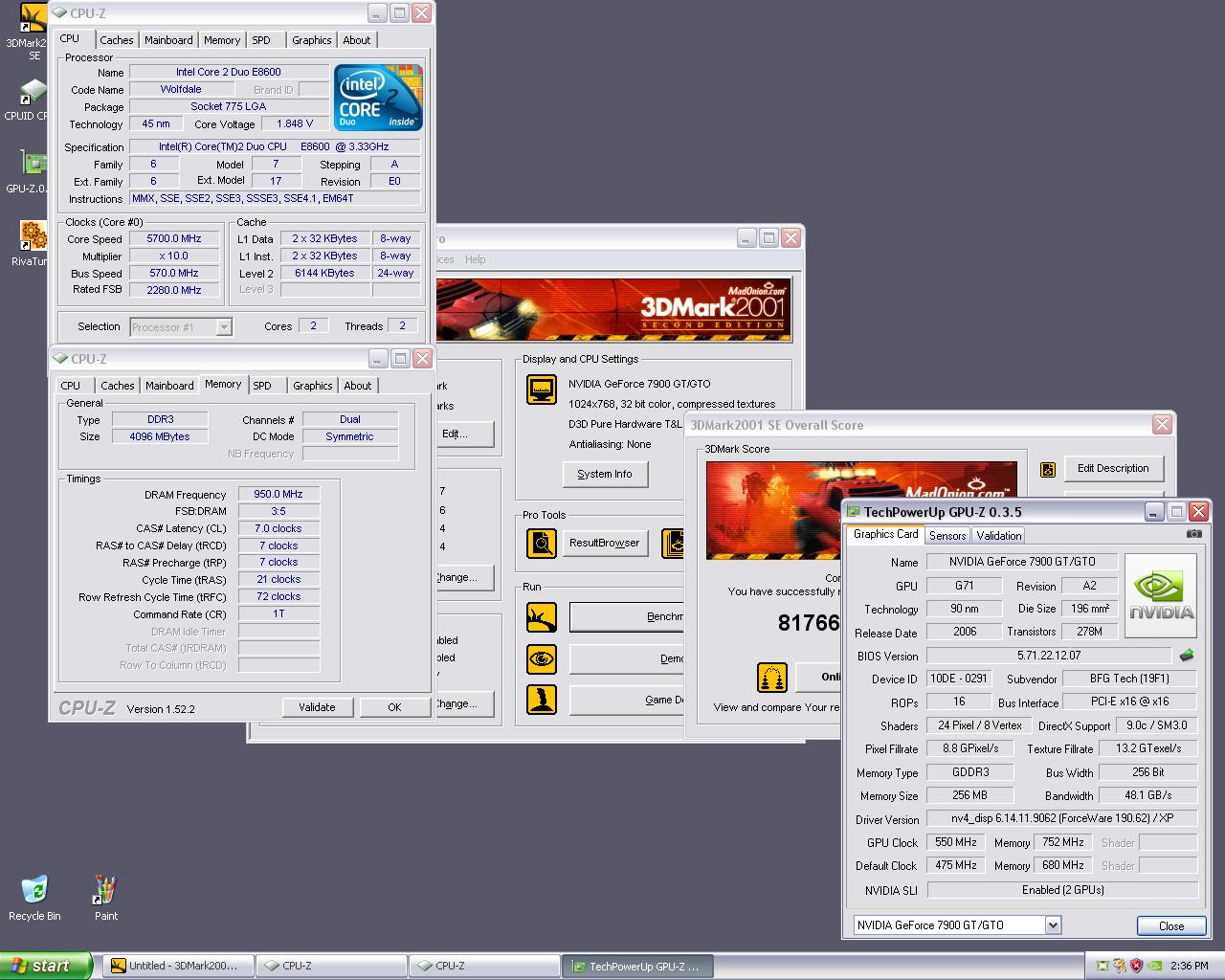The width and height of the screenshot is (1225, 980).
Task: Click the save BIOS chip icon in GPU-Z
Action: (1187, 656)
